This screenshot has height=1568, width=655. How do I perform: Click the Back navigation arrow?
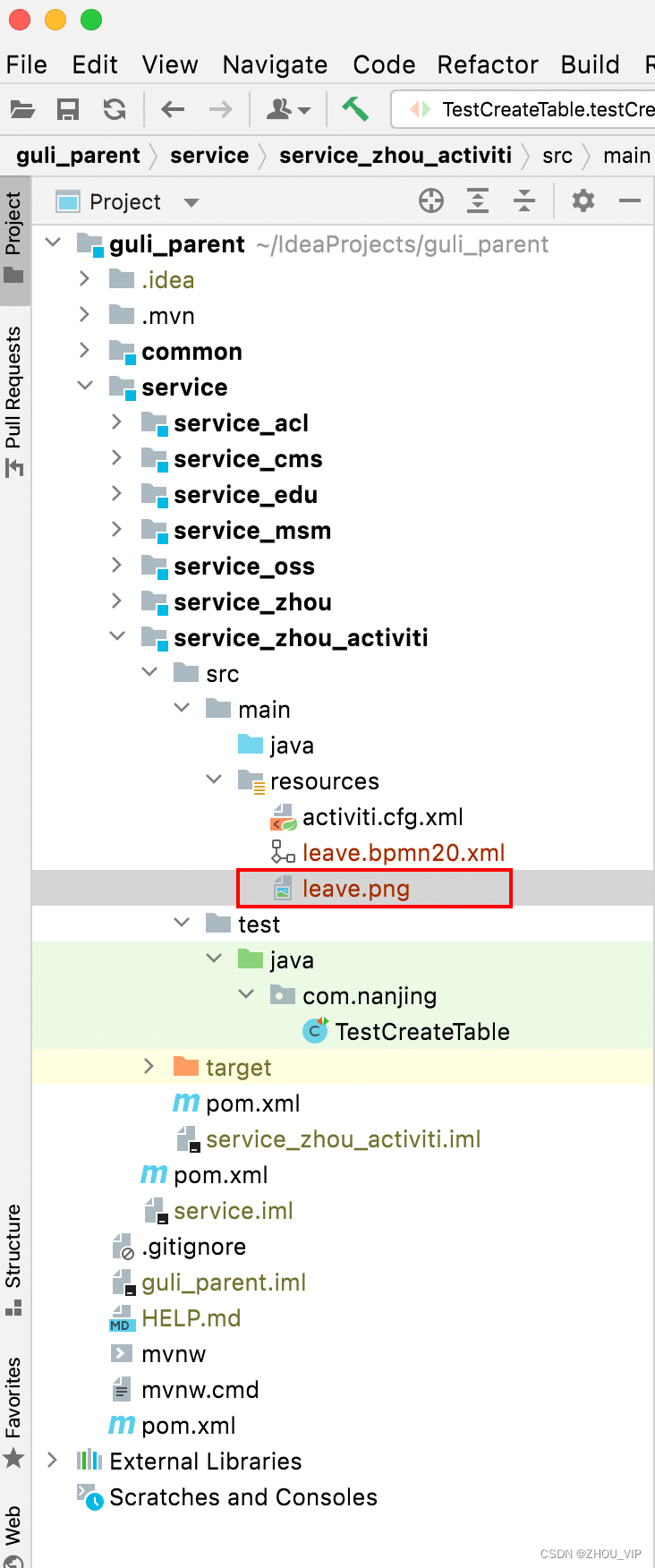pos(173,109)
